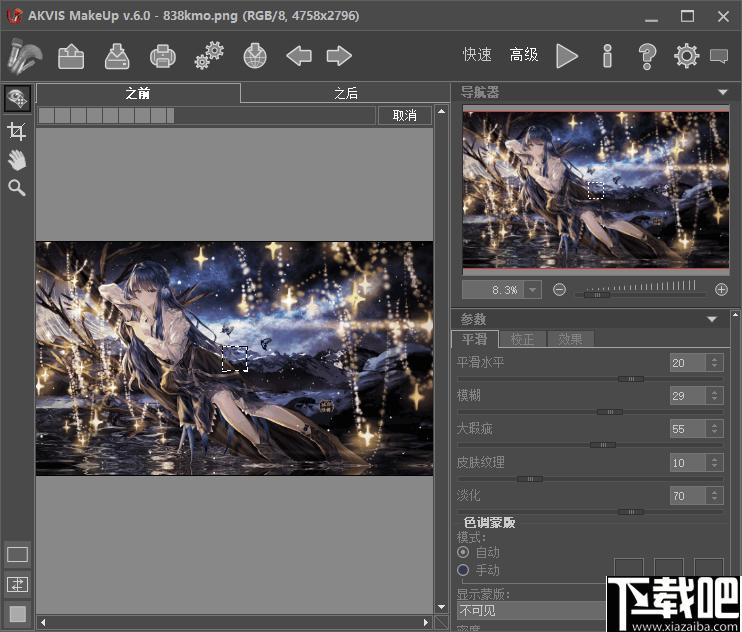
Task: Open help with the question mark icon
Action: 647,56
